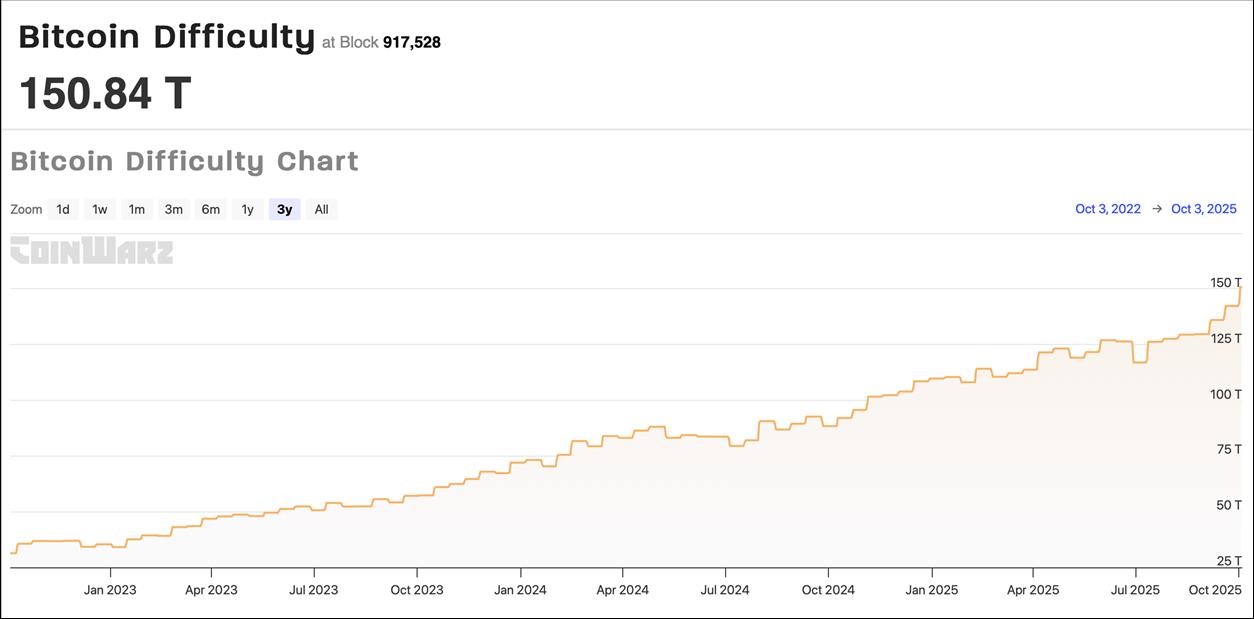This screenshot has width=1254, height=619.
Task: Click the CoinWarz watermark logo
Action: pos(91,251)
